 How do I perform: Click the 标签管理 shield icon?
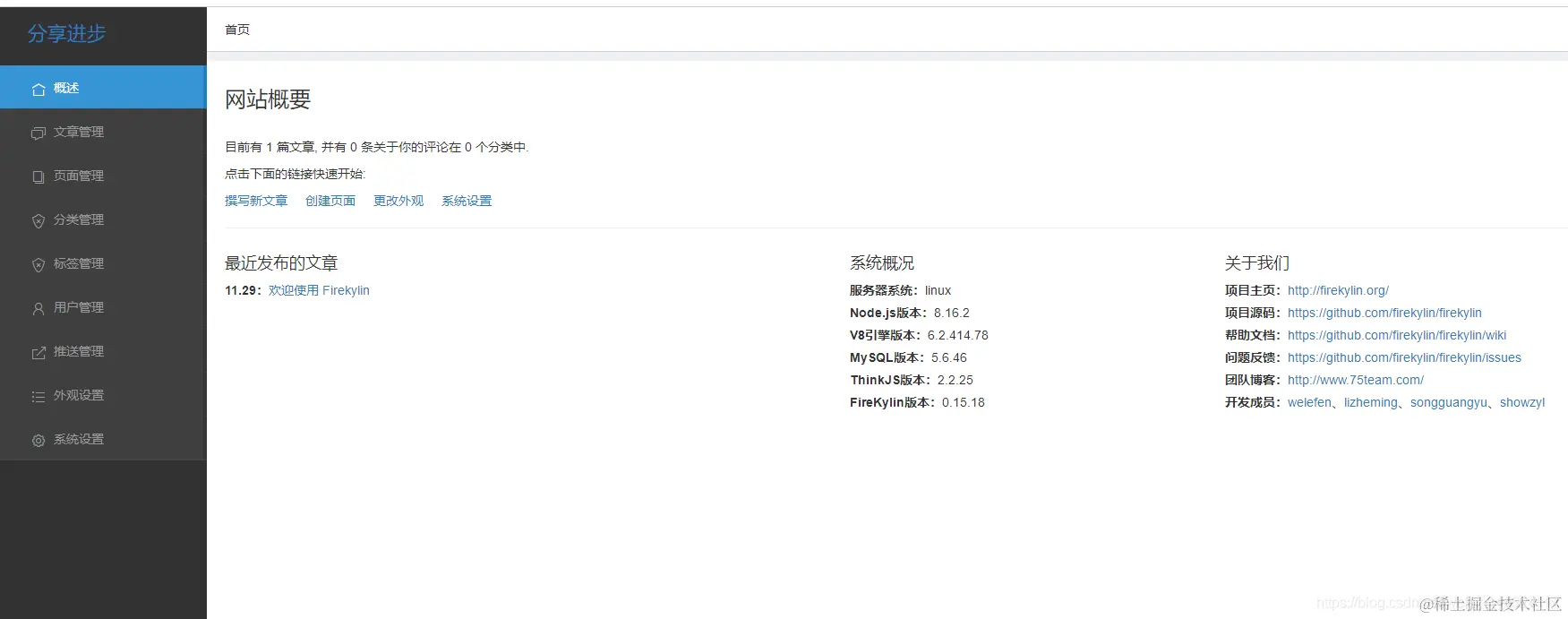pyautogui.click(x=39, y=264)
